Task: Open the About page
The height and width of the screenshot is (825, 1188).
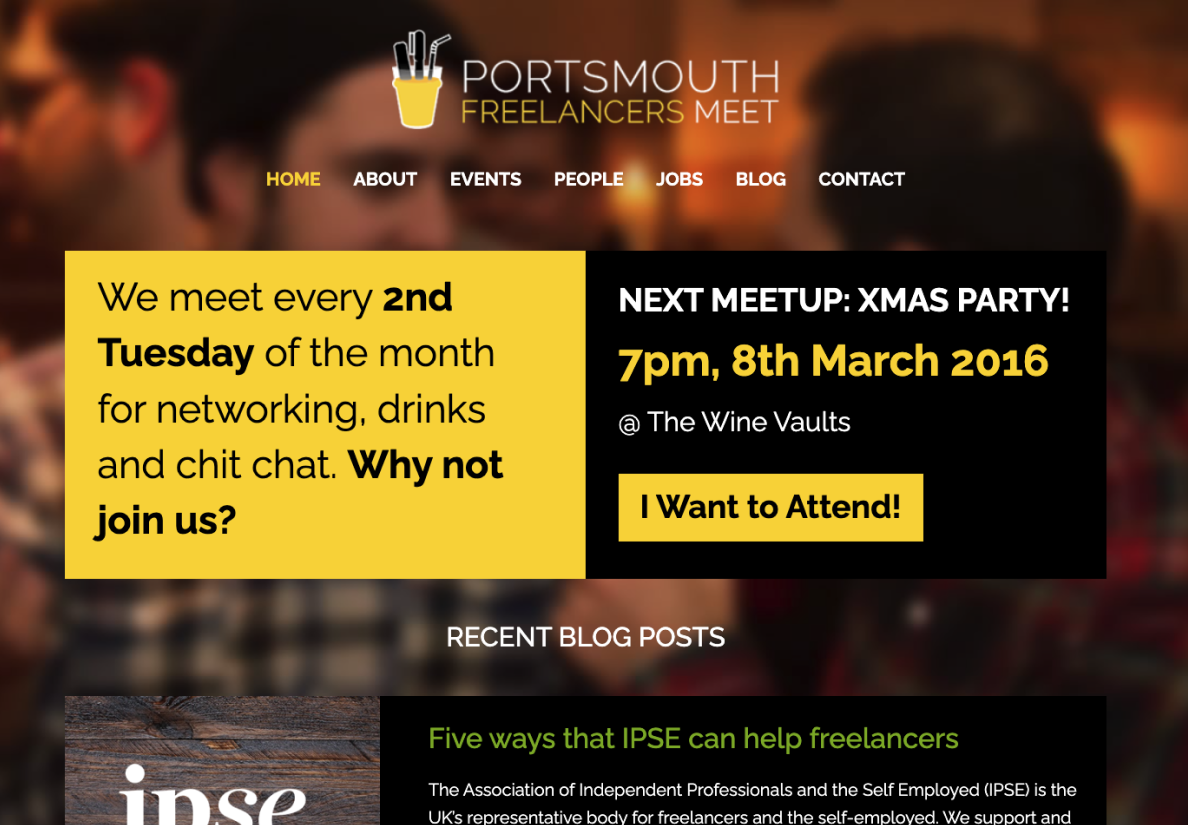Action: click(x=385, y=179)
